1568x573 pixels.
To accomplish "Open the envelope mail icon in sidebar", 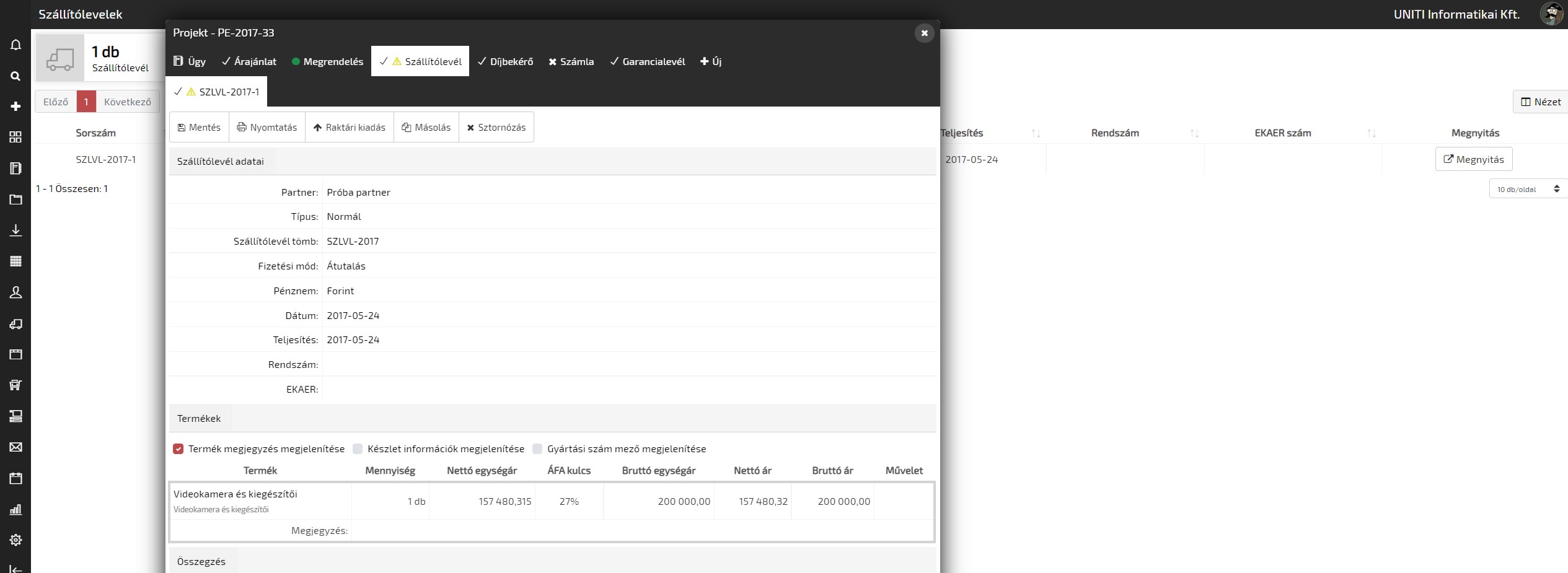I will (x=15, y=447).
